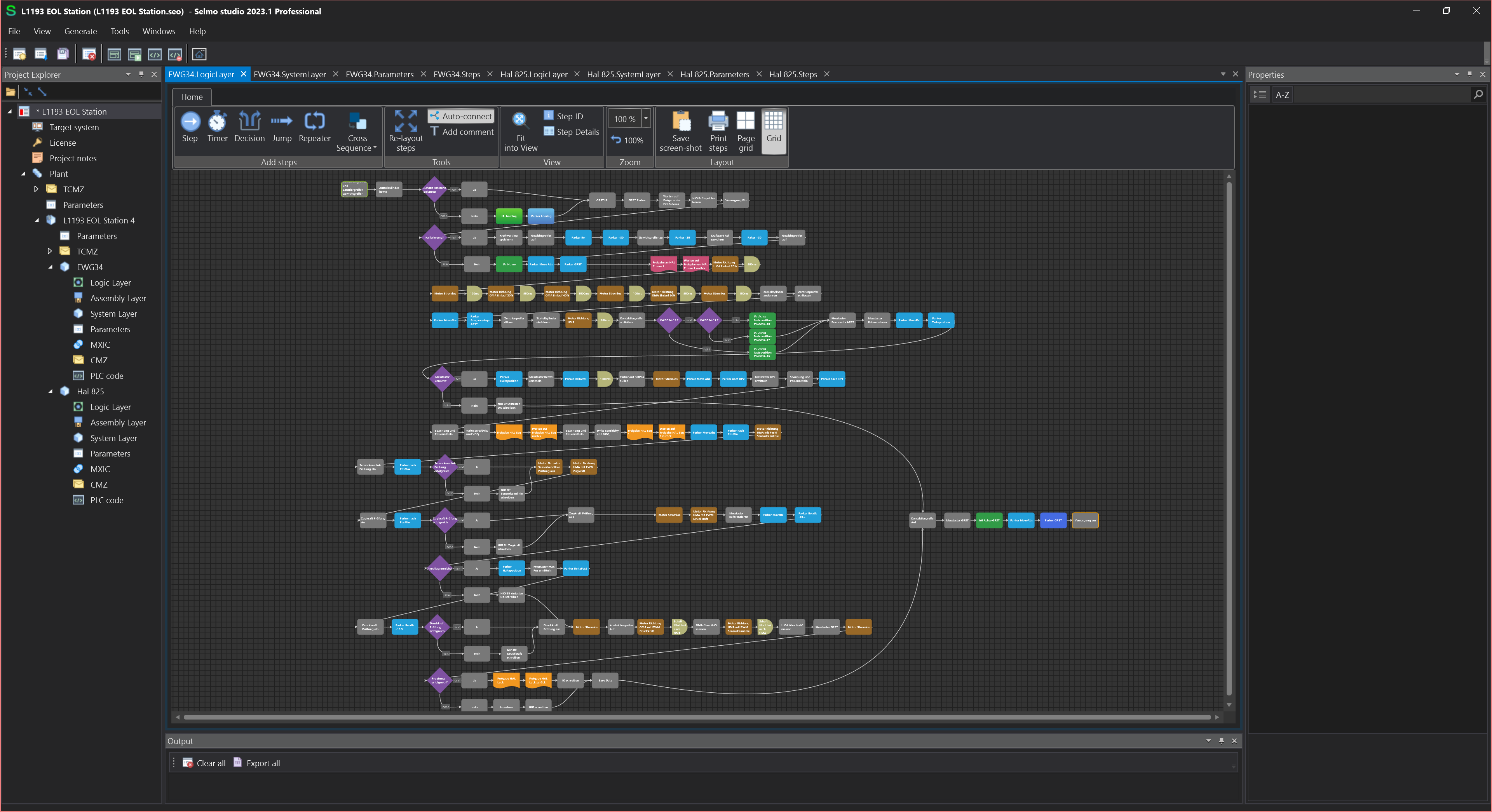Open the Tools menu

(x=120, y=31)
